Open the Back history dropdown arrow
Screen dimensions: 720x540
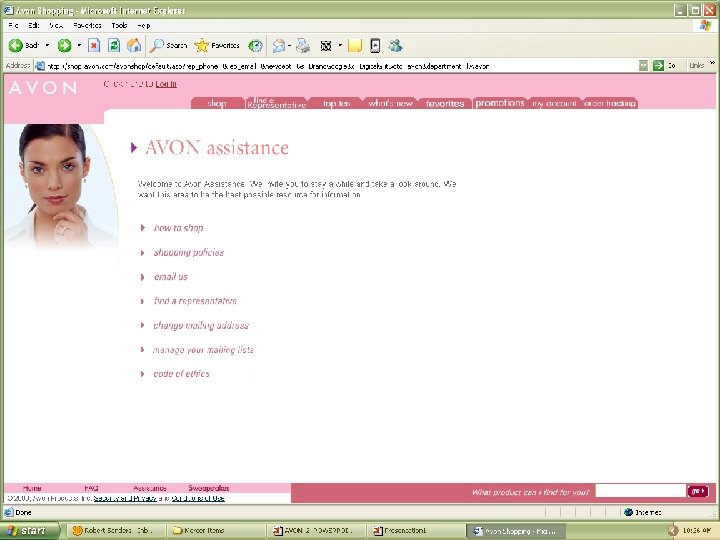[x=47, y=45]
